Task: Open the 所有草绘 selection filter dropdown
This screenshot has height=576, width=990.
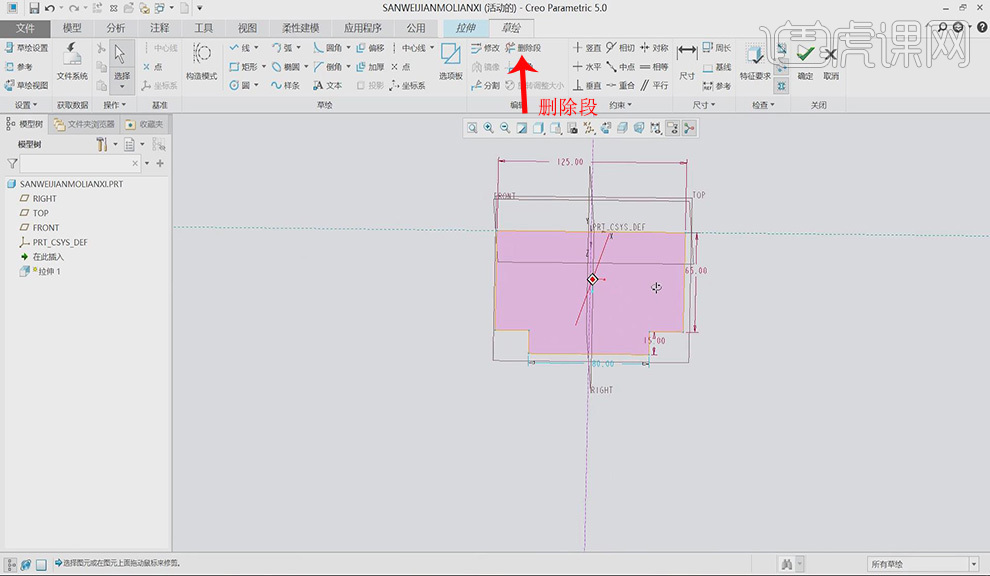Action: point(922,565)
